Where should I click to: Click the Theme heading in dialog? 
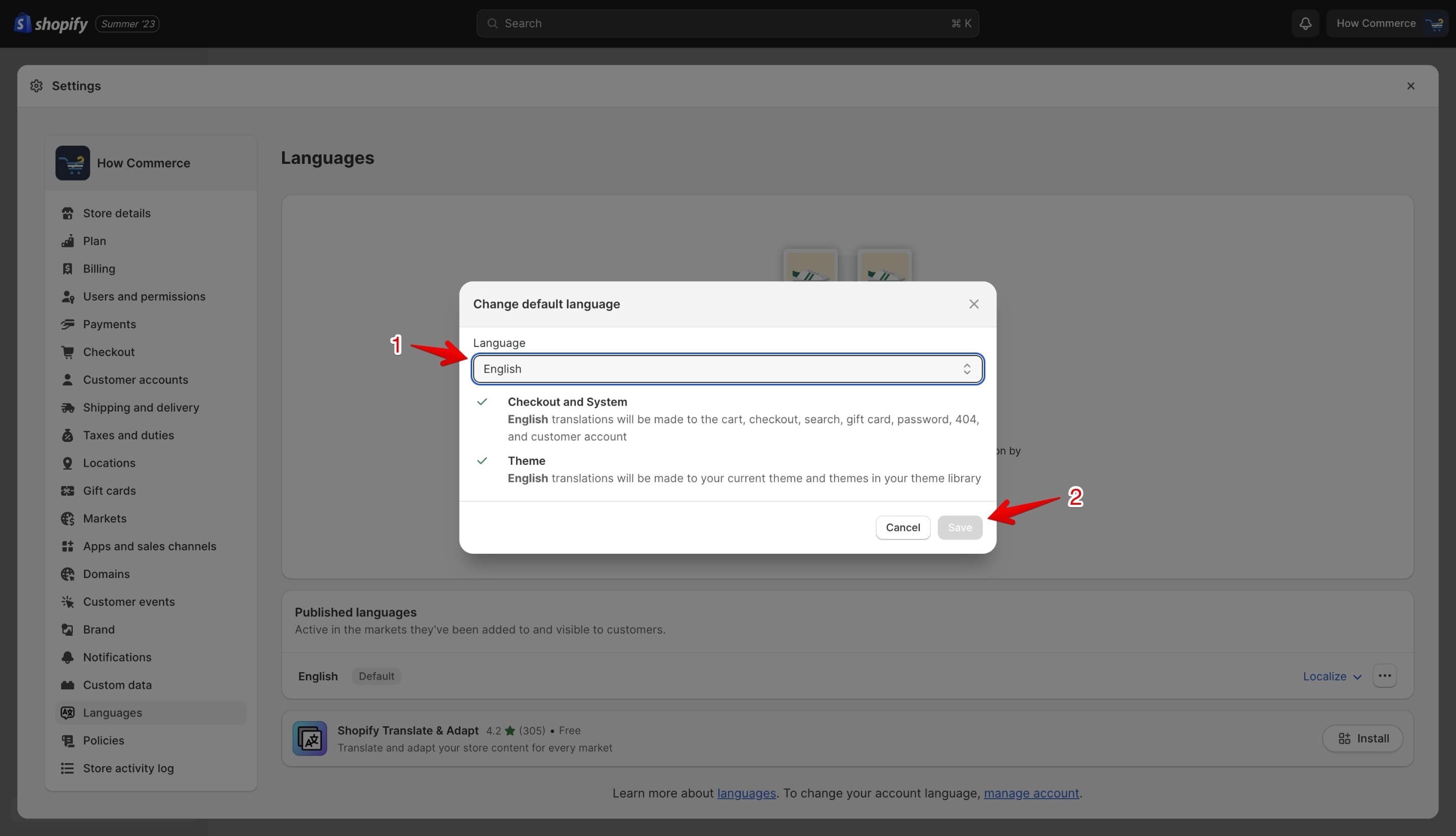tap(526, 461)
